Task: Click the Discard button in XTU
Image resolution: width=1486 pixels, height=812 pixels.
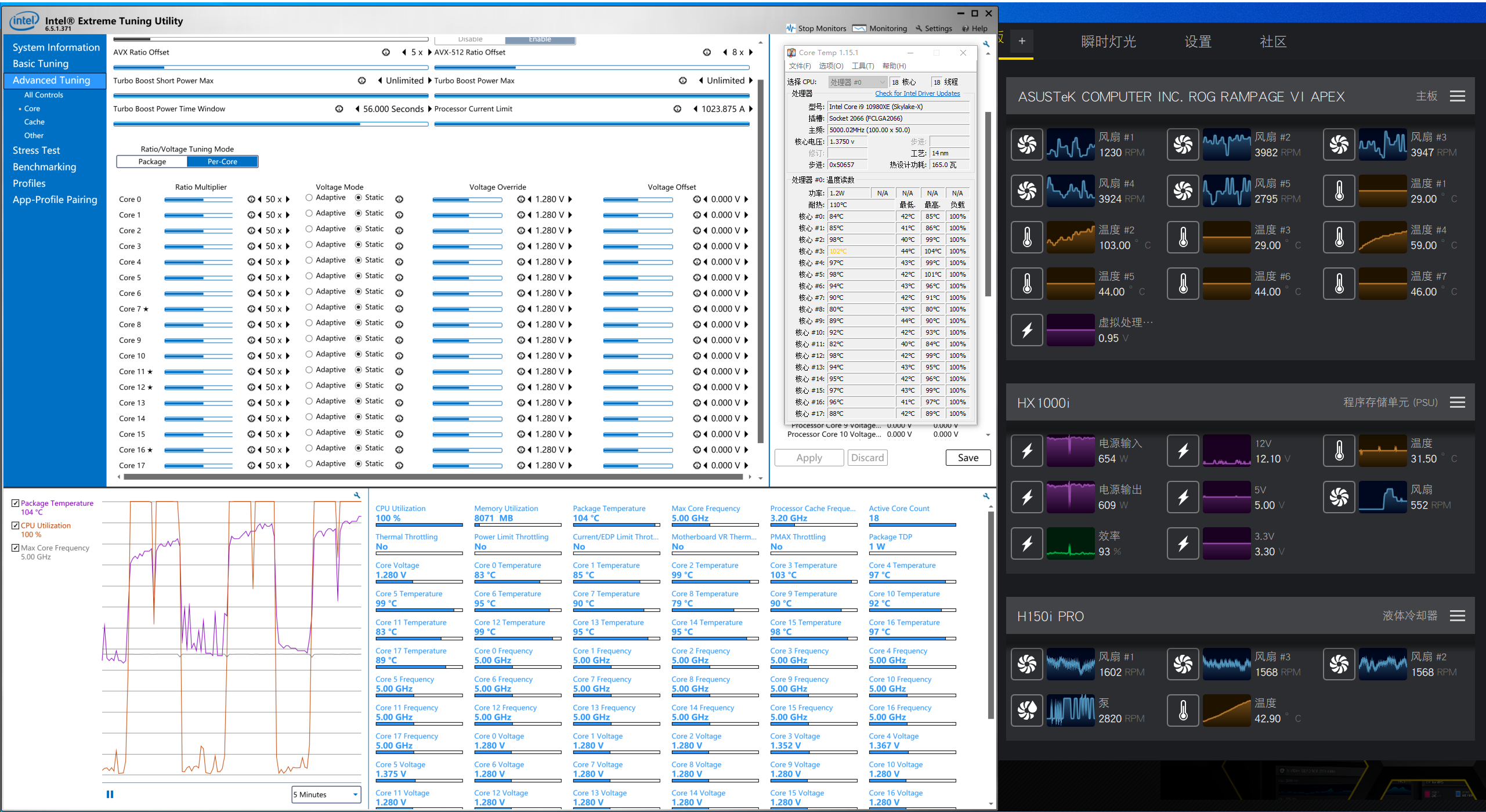Action: pos(867,458)
